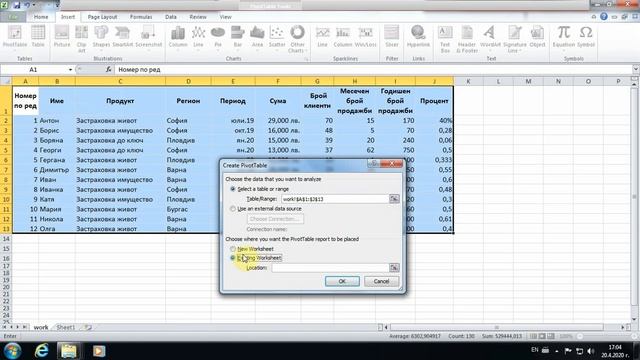Collapse dialog via Location selector button
The image size is (640, 360).
394,268
